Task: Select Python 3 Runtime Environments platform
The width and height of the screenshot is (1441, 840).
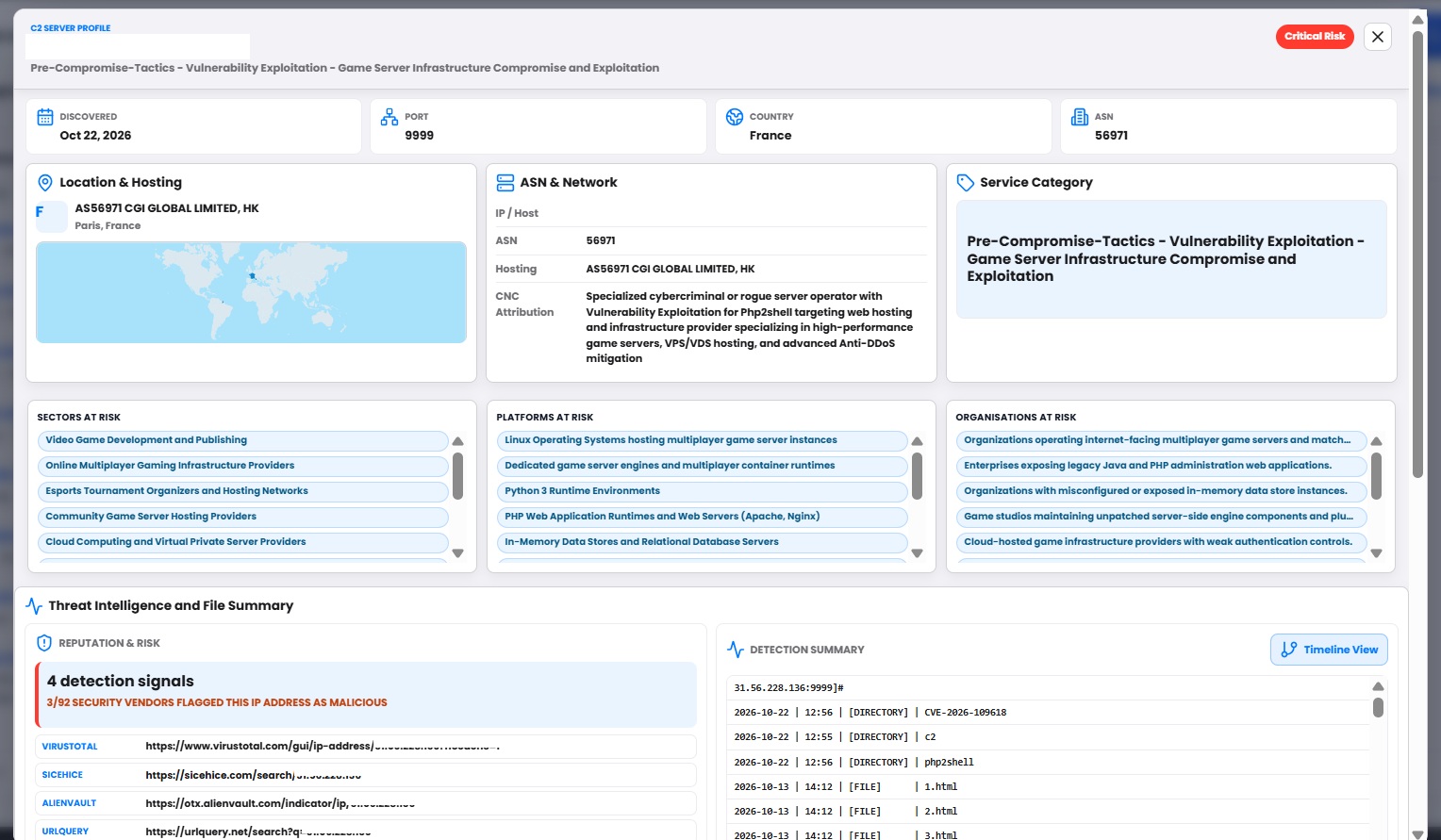Action: [x=702, y=491]
